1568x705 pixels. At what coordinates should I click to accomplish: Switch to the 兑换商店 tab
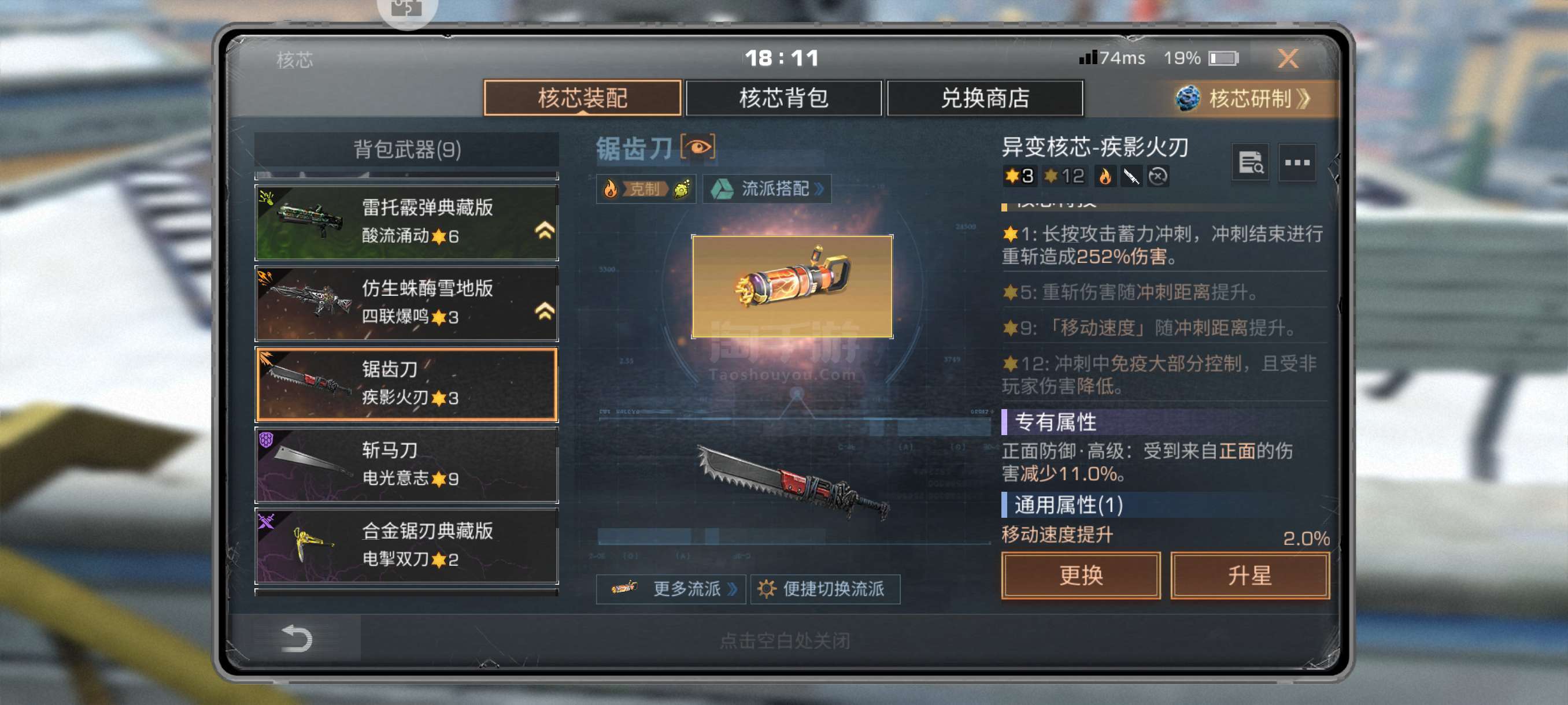(x=985, y=98)
